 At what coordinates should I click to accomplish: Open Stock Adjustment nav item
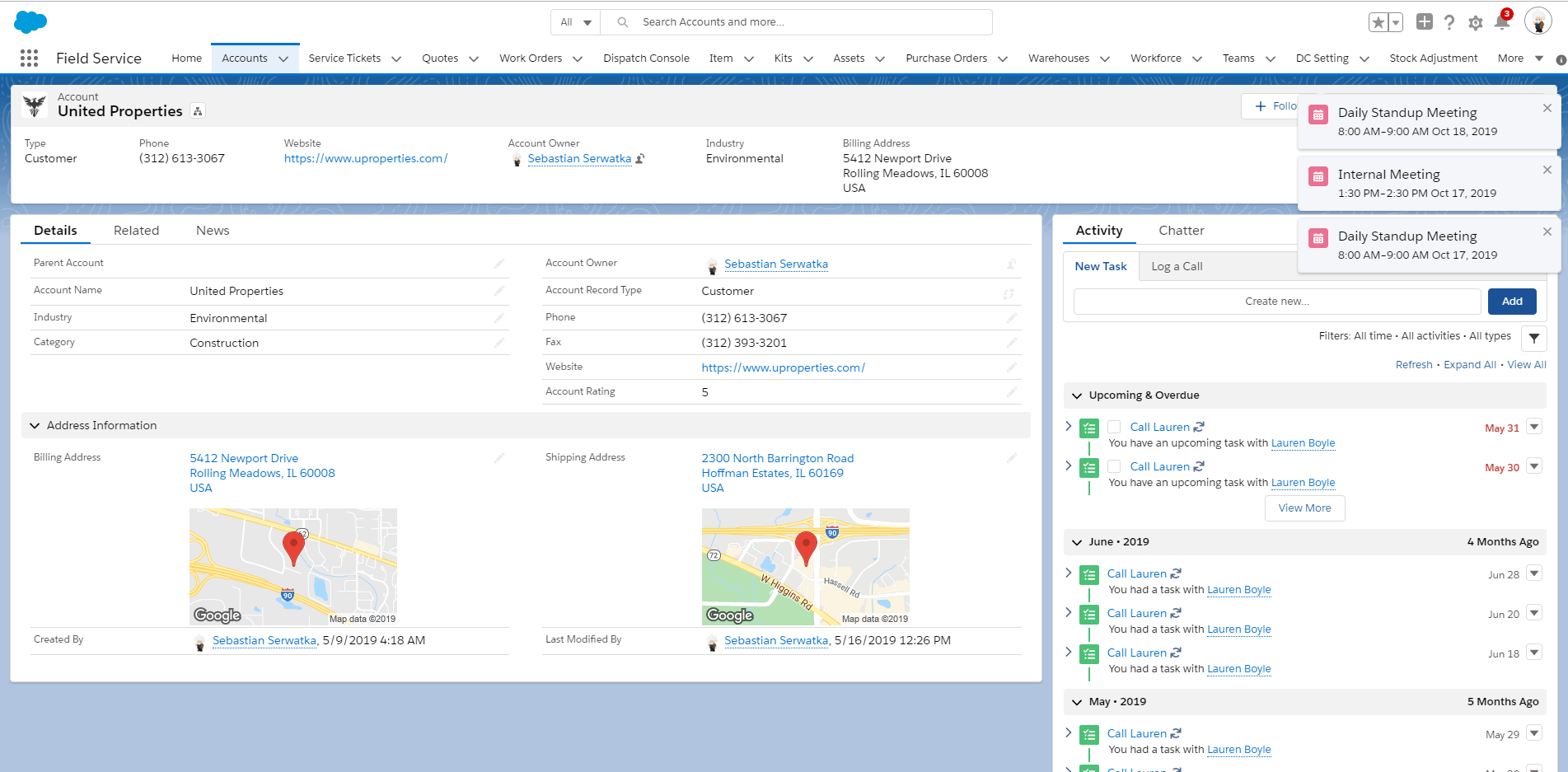tap(1434, 58)
